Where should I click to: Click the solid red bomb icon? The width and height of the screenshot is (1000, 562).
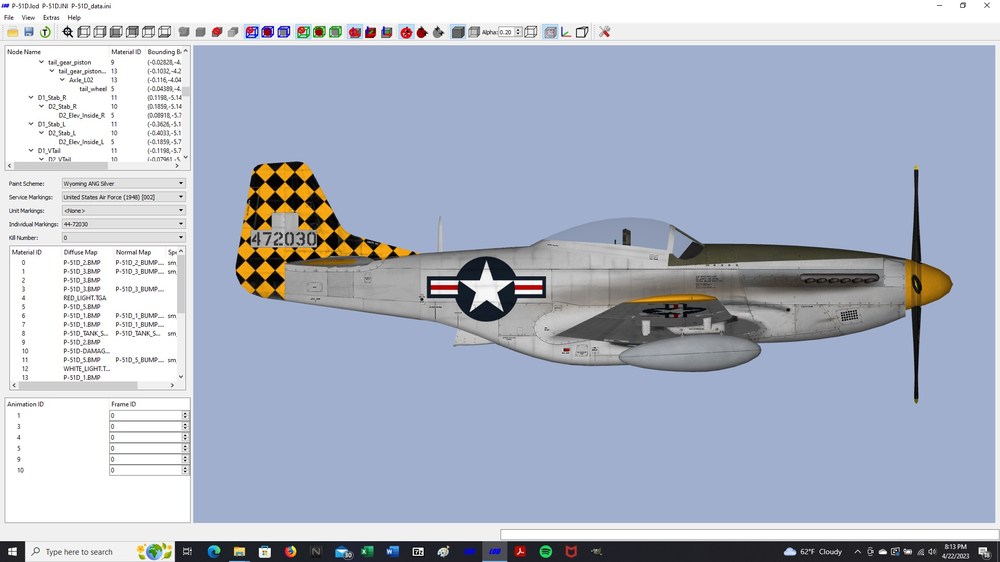coord(422,32)
